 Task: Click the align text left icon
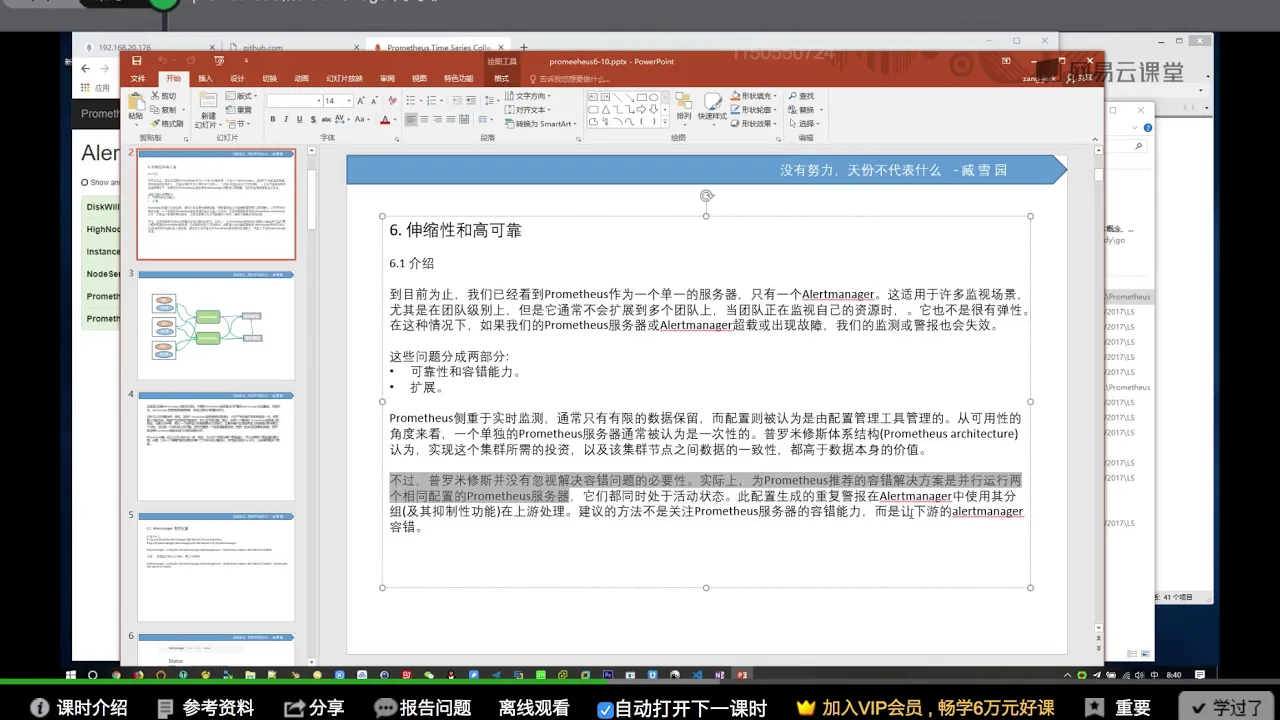pos(411,120)
